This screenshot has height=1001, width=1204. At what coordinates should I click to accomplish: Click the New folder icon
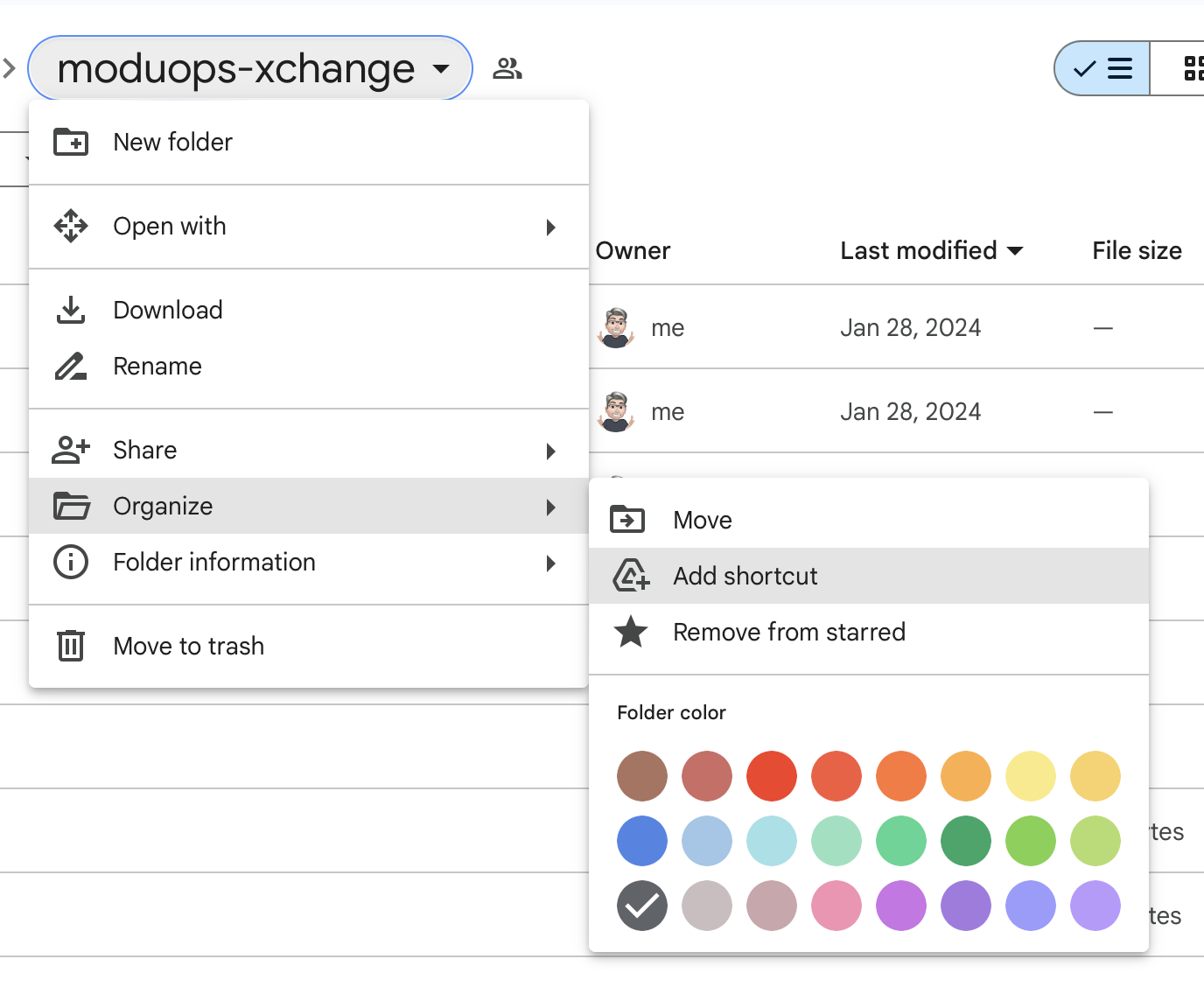[x=71, y=142]
